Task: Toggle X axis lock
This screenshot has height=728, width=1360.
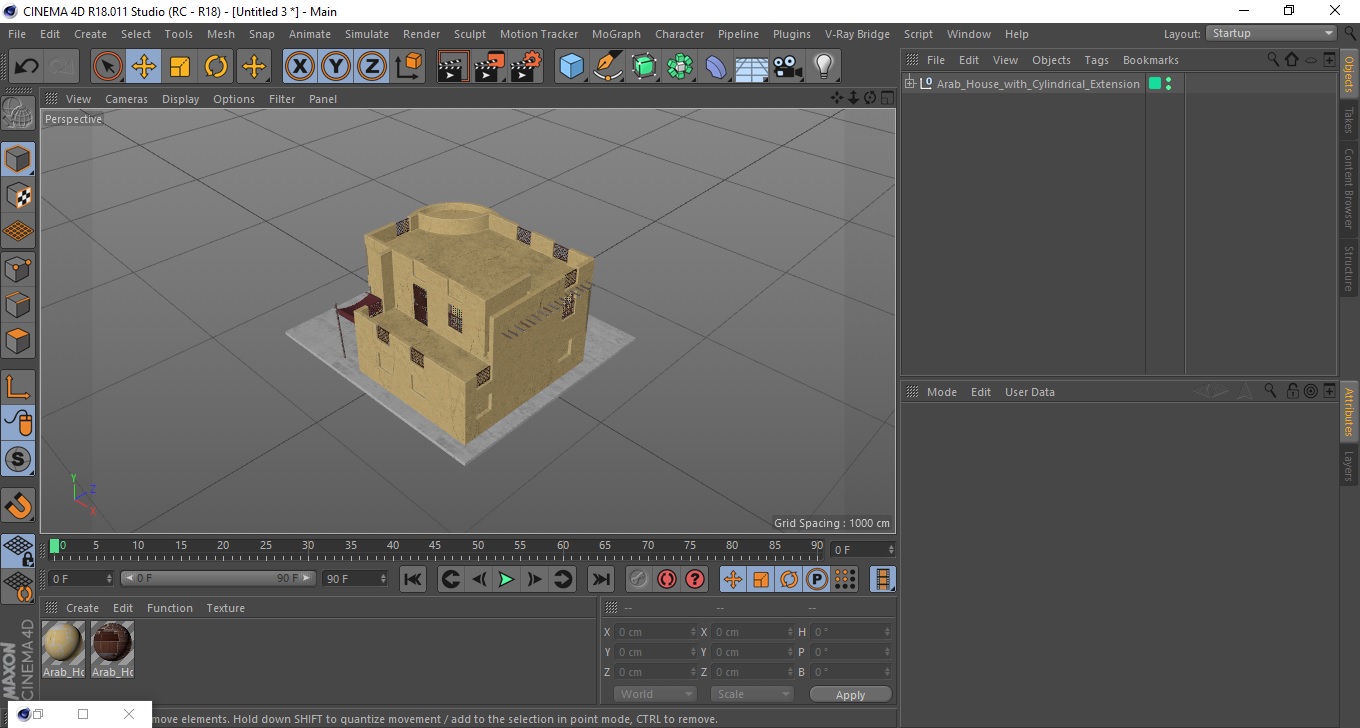Action: tap(299, 67)
